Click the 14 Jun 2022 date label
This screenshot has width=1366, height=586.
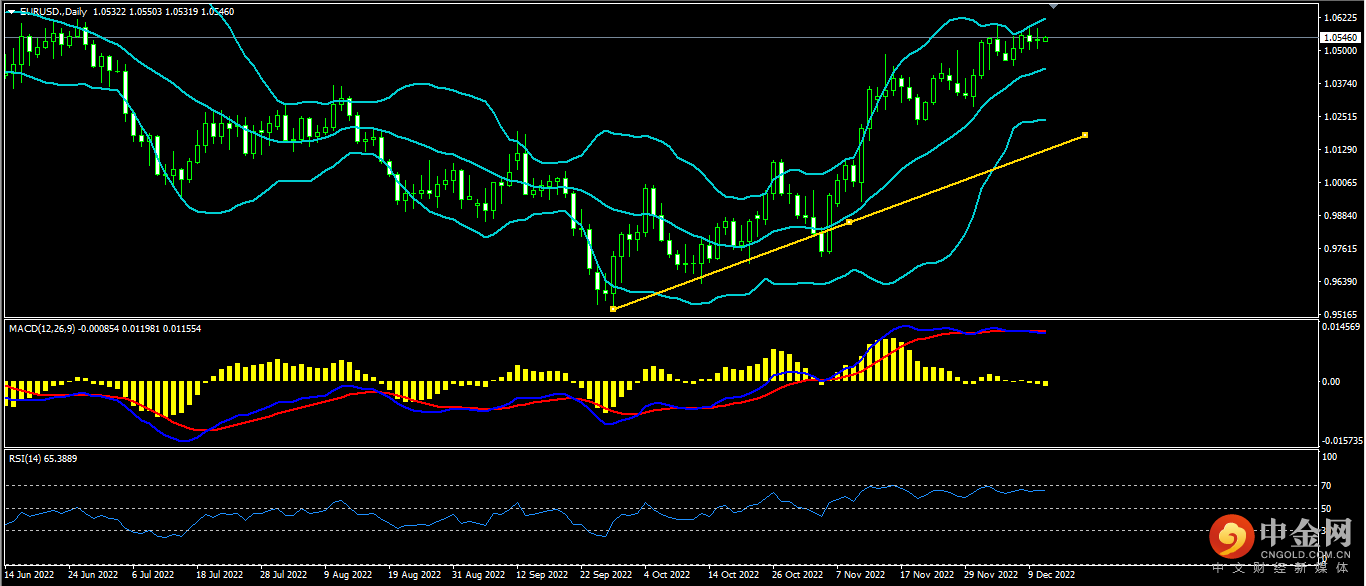30,576
